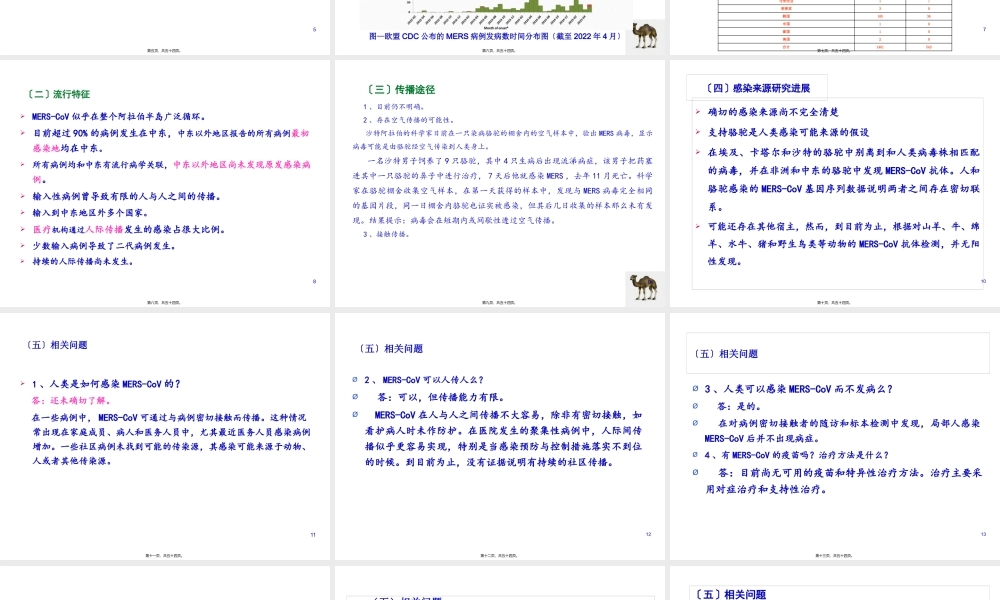Select the slide titled 流行特征

click(165, 183)
